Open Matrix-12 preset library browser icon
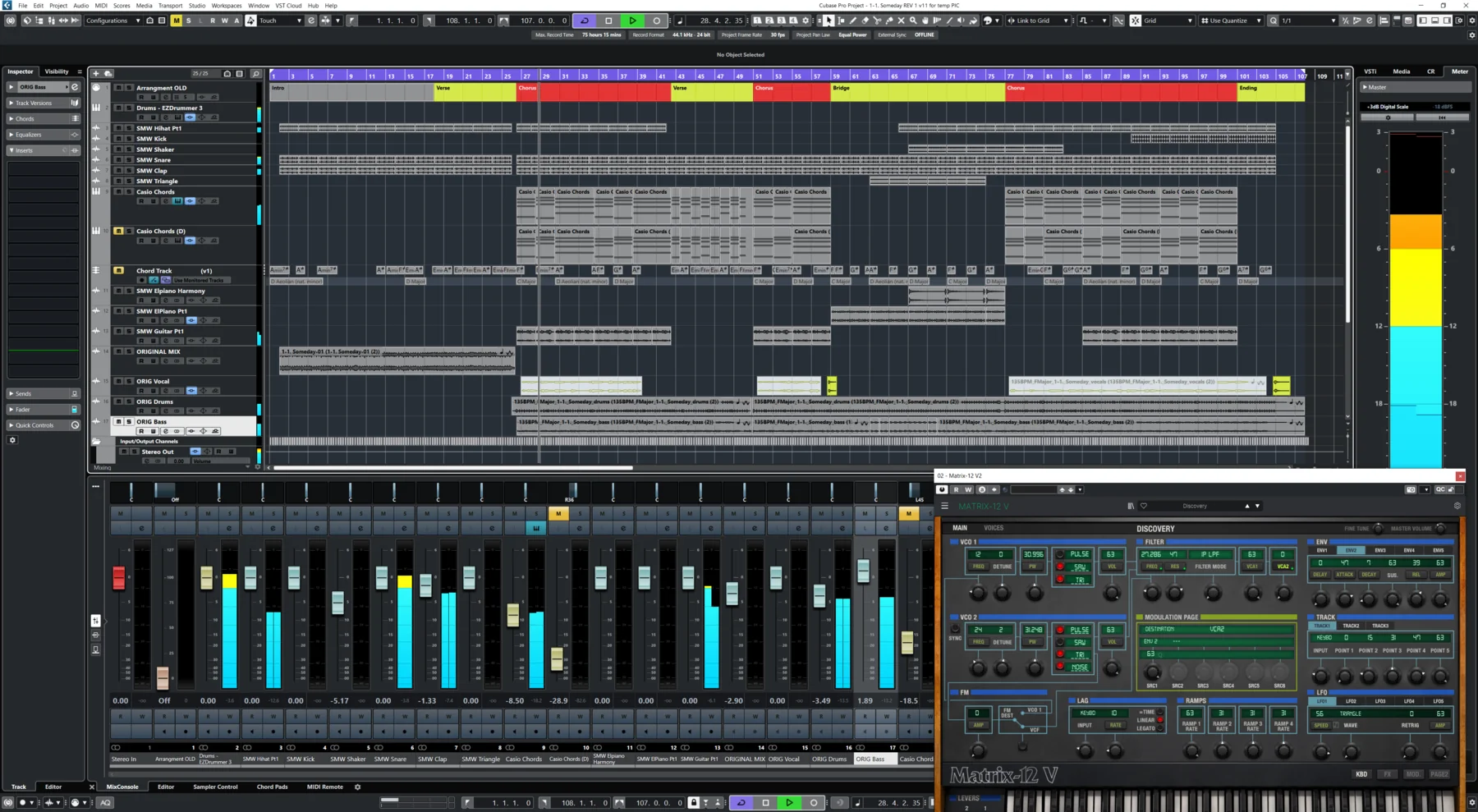 point(1131,506)
